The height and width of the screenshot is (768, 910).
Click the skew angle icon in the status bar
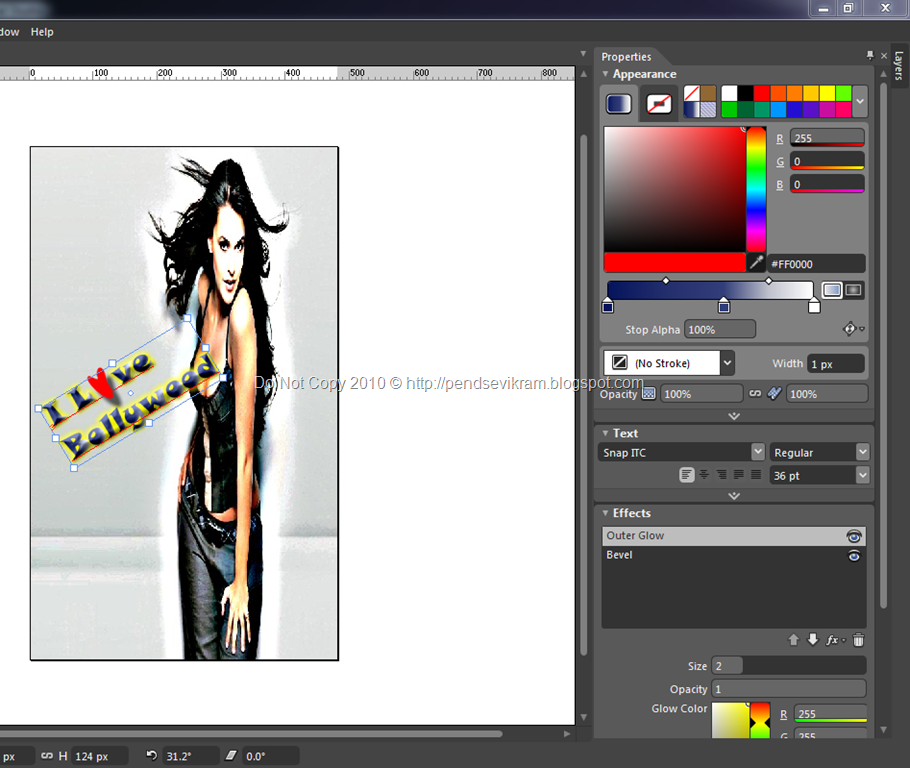coord(231,755)
